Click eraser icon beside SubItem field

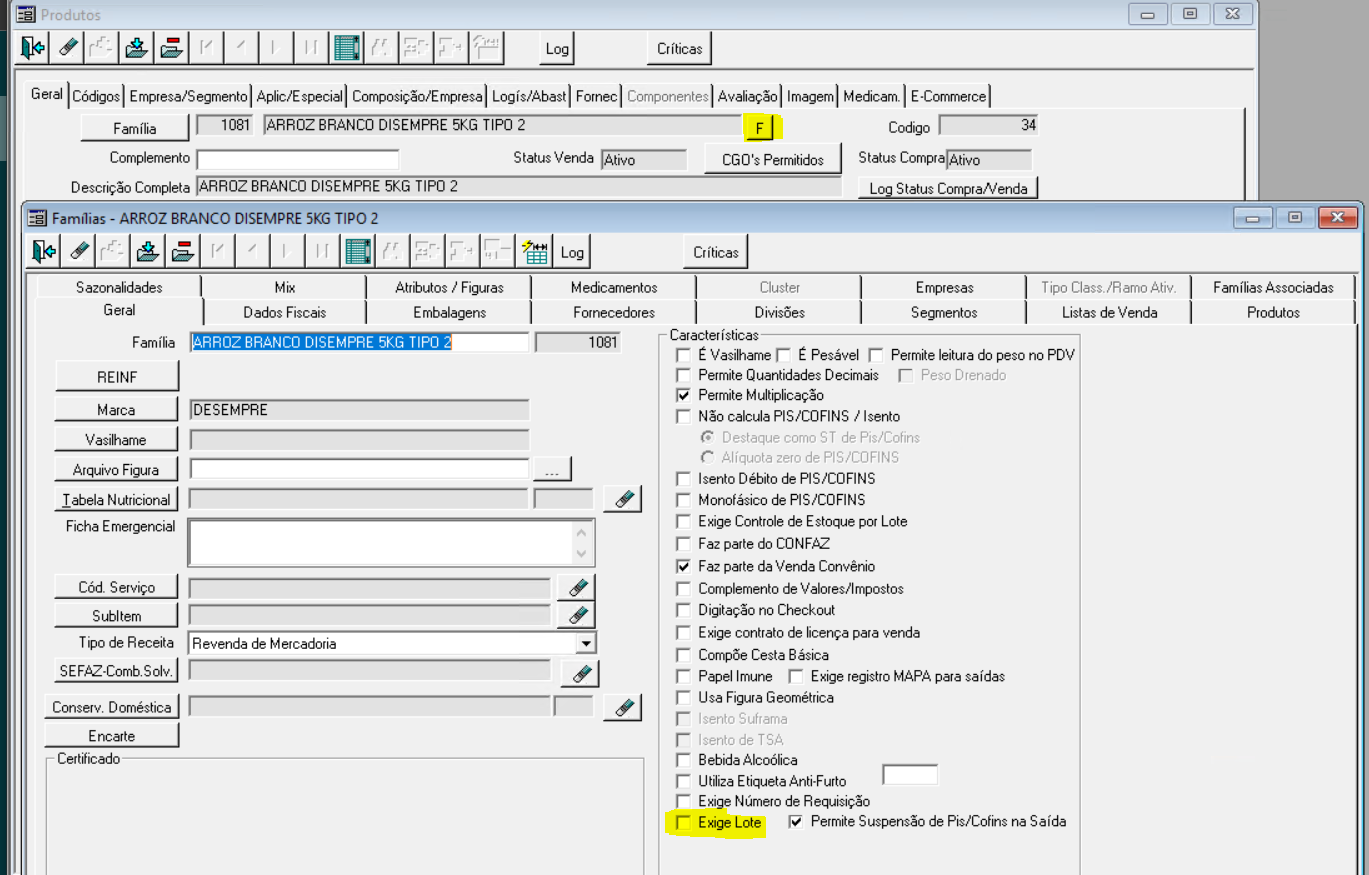[x=578, y=615]
